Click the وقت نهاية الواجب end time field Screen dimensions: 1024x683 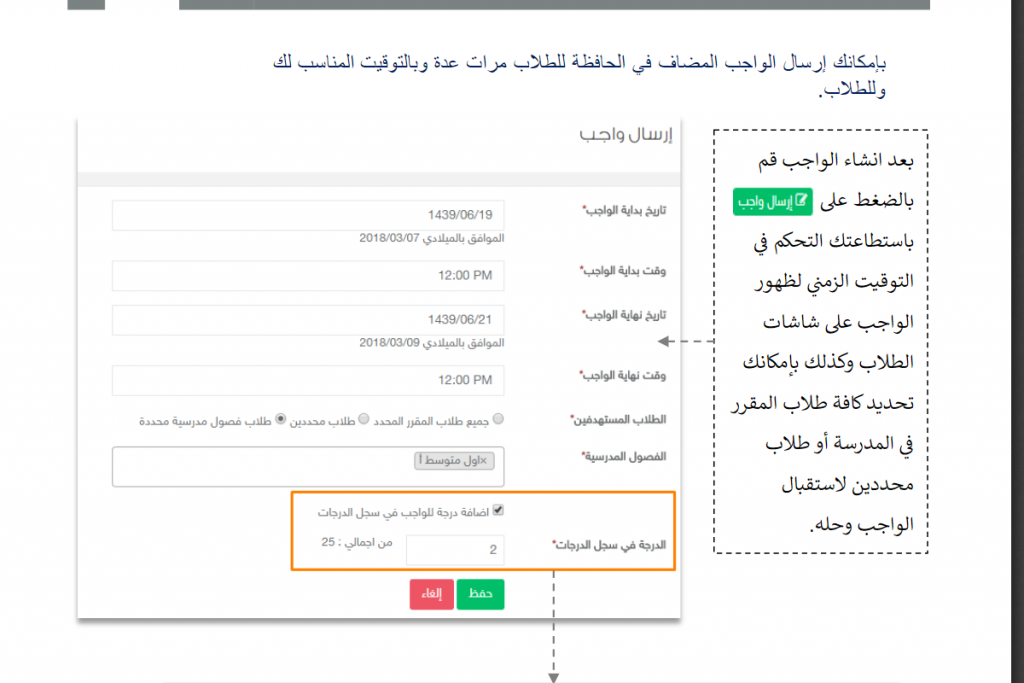point(308,380)
